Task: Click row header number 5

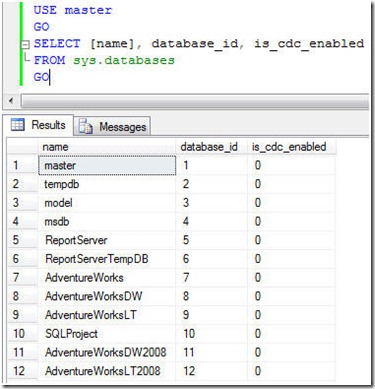Action: point(23,240)
